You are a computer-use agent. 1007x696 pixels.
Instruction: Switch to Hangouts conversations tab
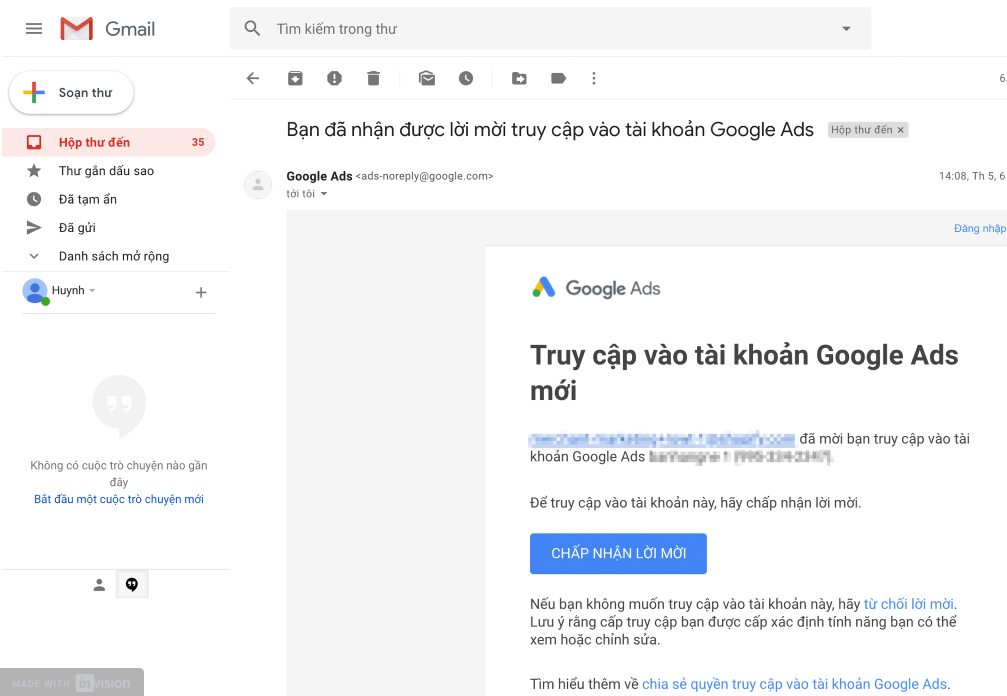coord(132,584)
